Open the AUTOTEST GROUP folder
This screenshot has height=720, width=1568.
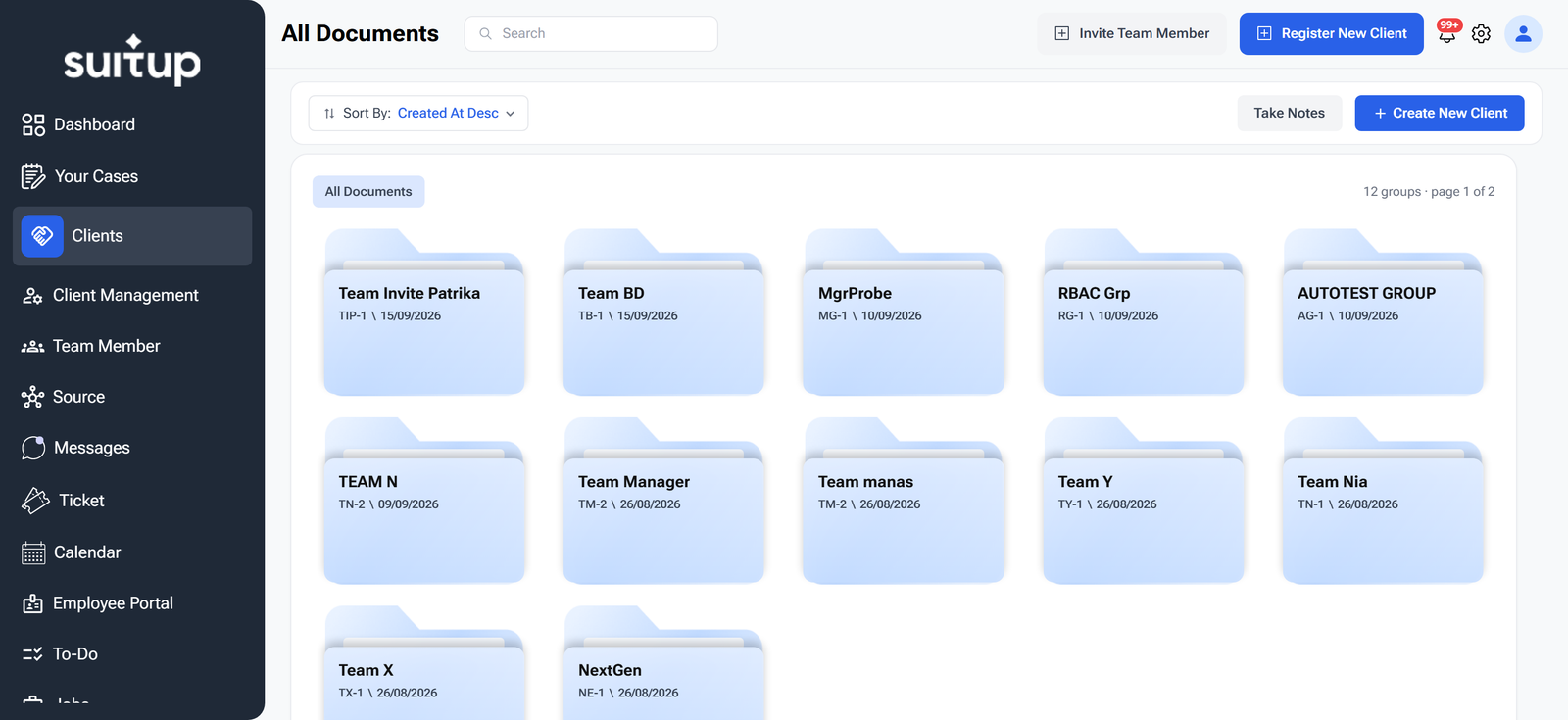click(x=1383, y=312)
